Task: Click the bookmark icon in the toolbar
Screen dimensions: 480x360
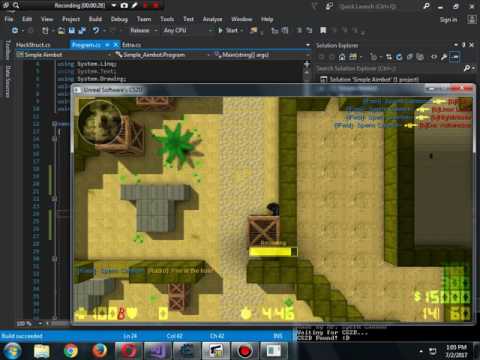Action: [x=323, y=30]
